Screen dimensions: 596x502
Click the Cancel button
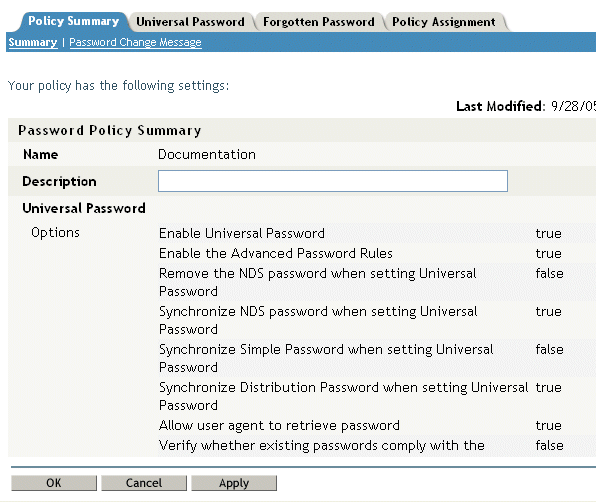click(144, 483)
